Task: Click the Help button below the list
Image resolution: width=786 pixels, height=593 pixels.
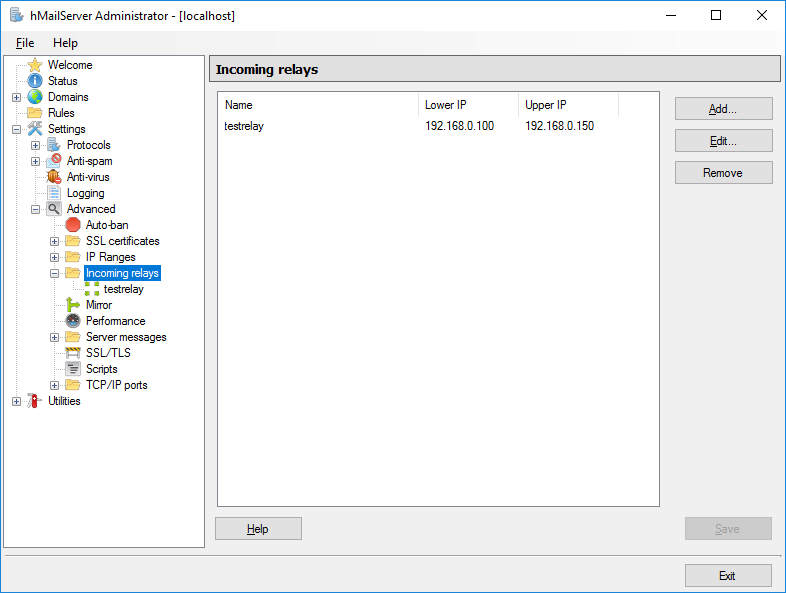Action: click(x=258, y=529)
